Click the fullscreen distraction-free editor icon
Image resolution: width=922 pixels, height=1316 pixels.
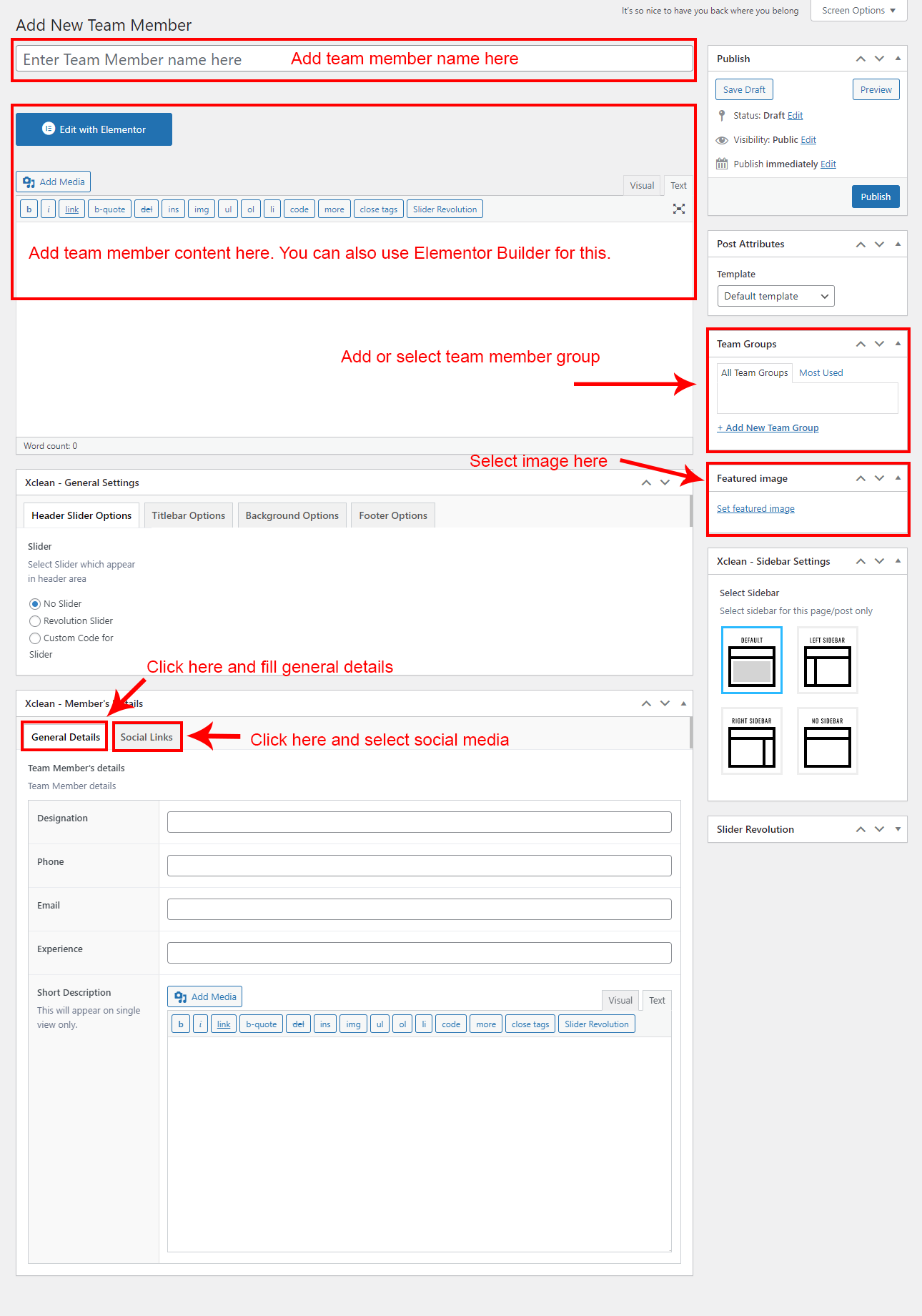678,209
